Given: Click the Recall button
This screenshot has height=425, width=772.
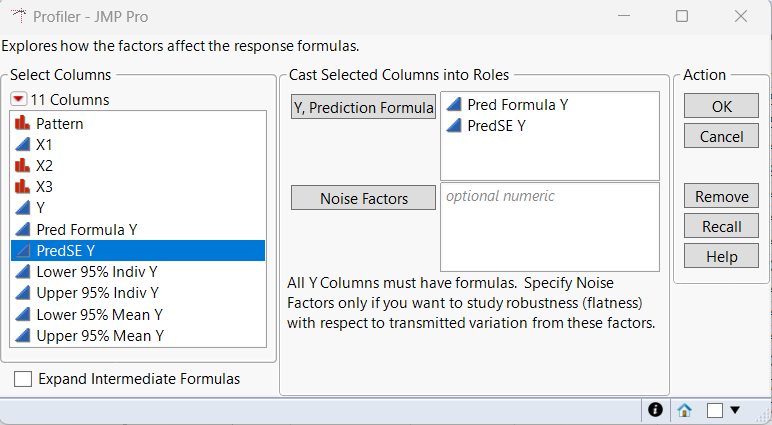Looking at the screenshot, I should pyautogui.click(x=721, y=226).
